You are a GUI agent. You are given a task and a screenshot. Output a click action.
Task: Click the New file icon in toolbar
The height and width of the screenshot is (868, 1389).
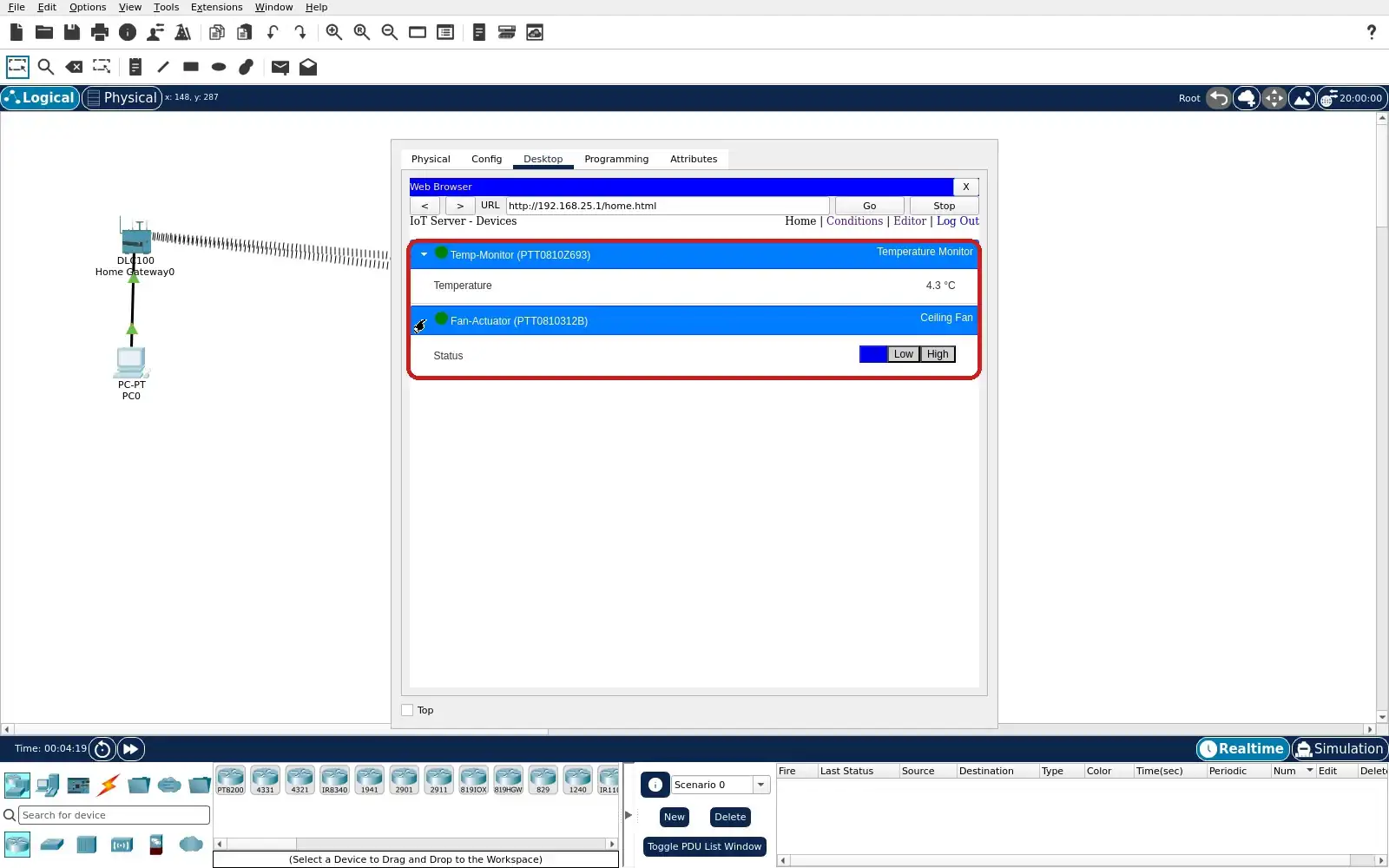coord(16,32)
